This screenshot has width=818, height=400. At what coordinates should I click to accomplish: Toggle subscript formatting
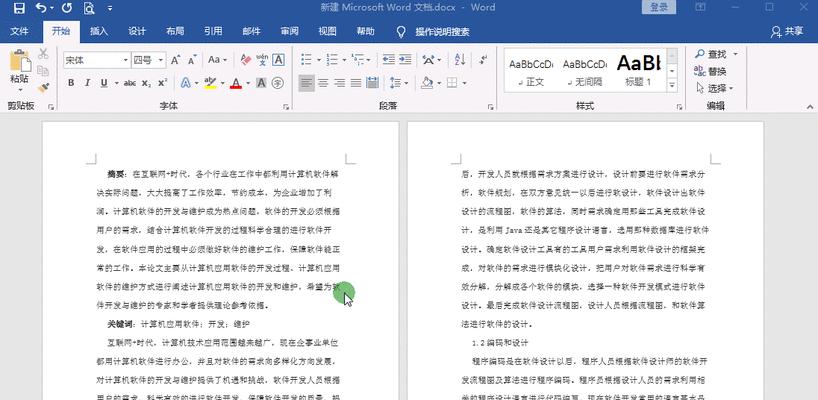point(147,83)
